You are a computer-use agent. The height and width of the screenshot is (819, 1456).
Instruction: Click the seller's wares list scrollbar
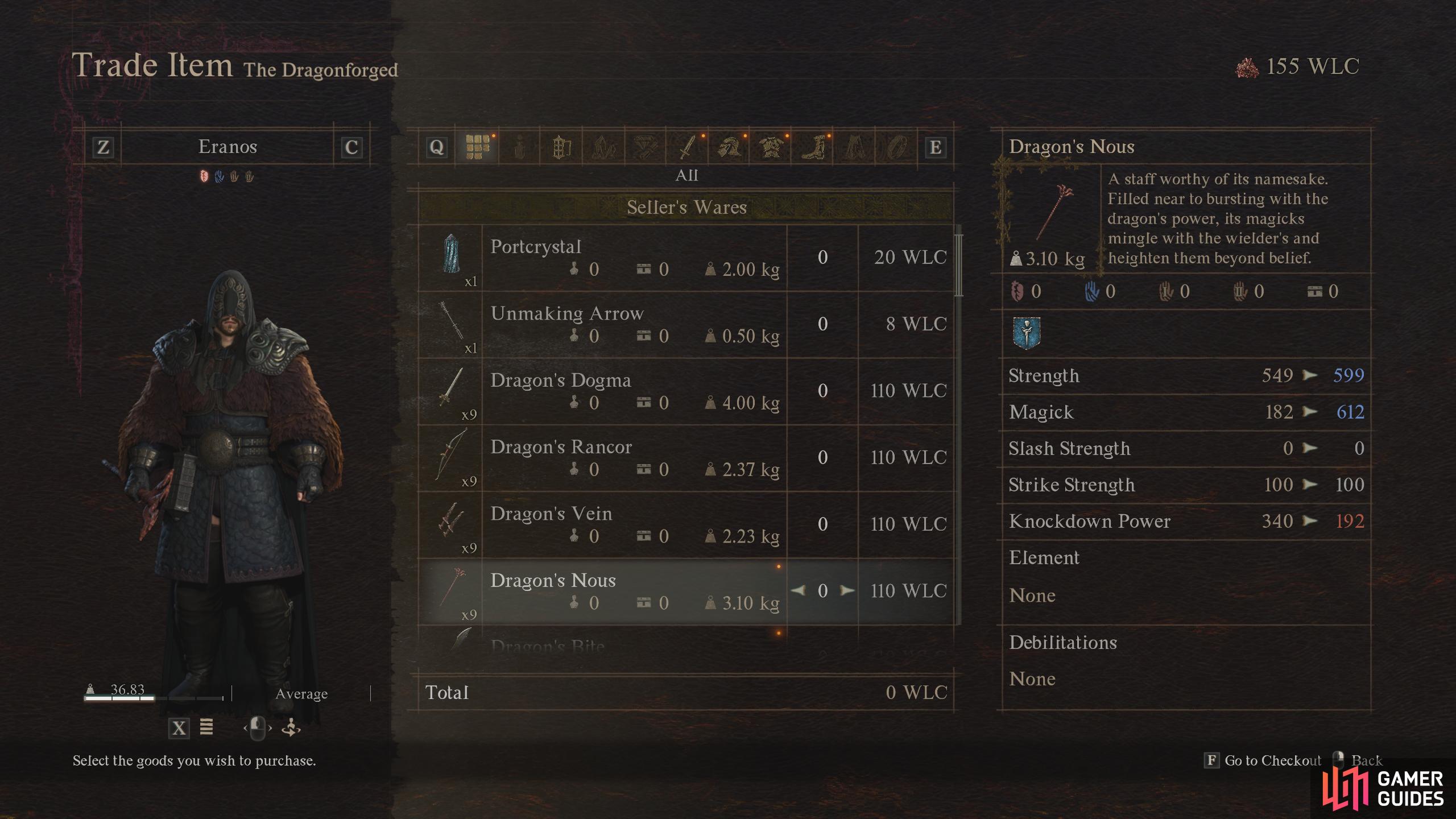tap(959, 265)
